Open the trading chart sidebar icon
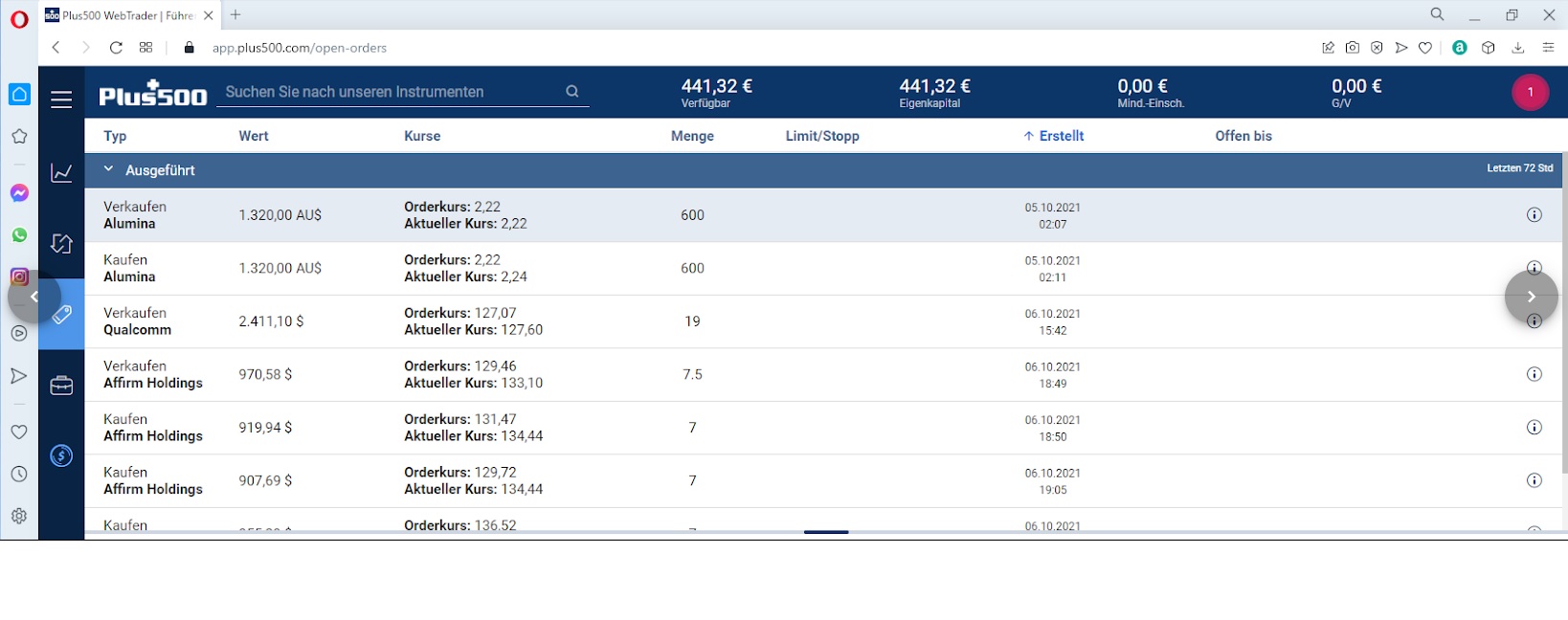Image resolution: width=1568 pixels, height=620 pixels. click(x=61, y=173)
